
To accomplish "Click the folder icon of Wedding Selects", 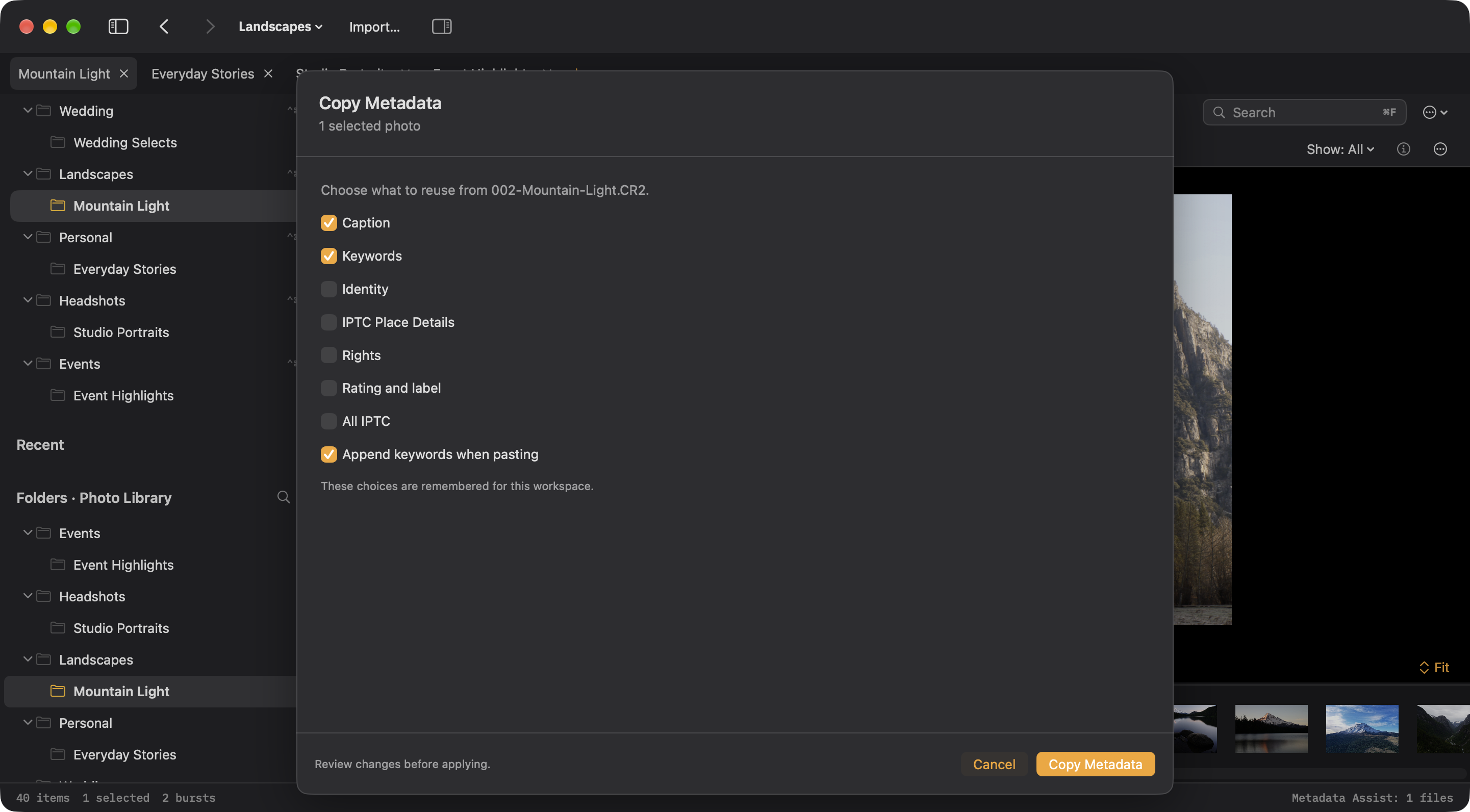I will coord(58,142).
